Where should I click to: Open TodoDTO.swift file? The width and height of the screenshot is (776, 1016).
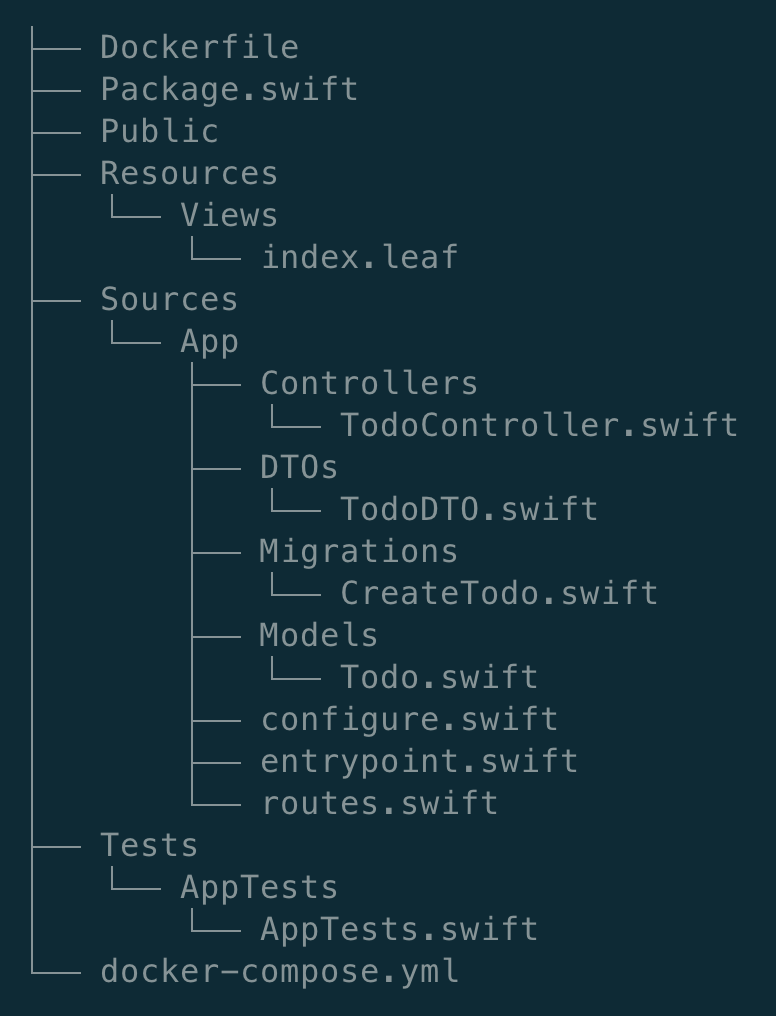pos(469,509)
